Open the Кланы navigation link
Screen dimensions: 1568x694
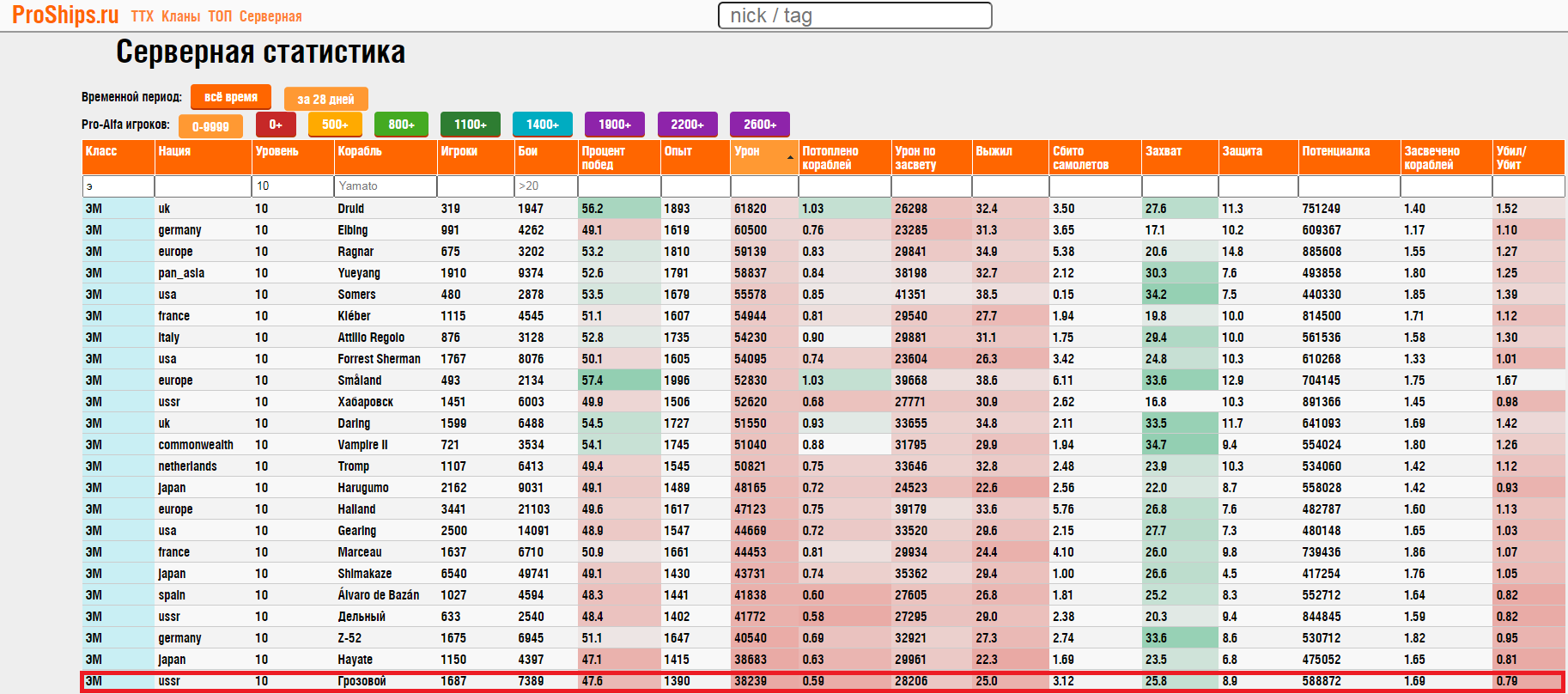(x=180, y=16)
